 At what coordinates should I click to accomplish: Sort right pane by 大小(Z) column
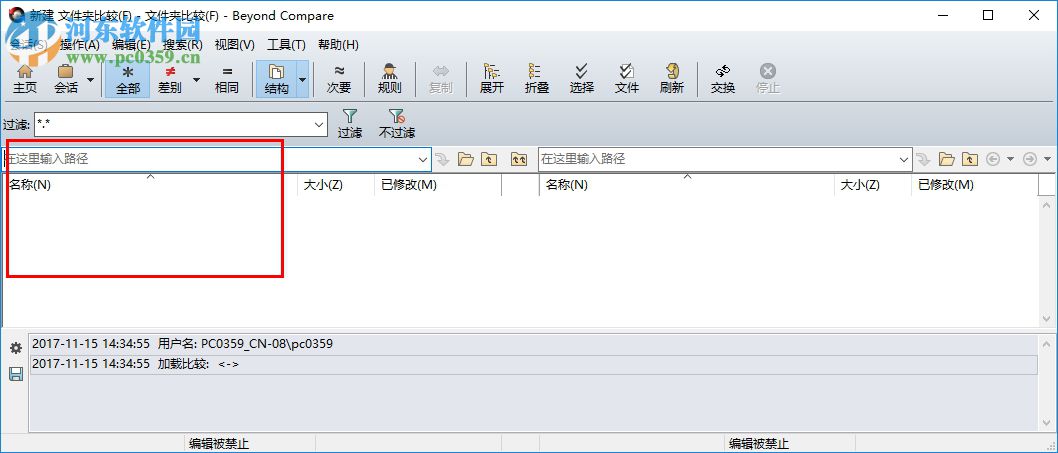click(873, 185)
